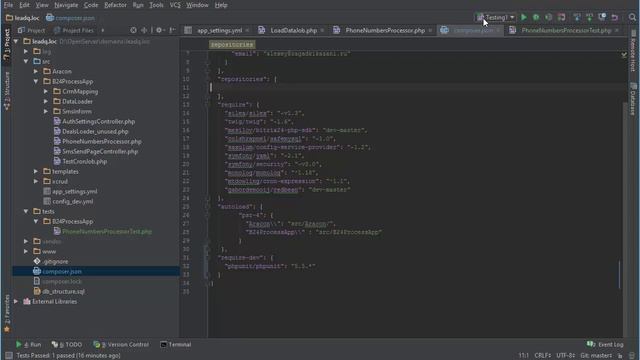
Task: Expand the Aracon folder
Action: [x=36, y=71]
